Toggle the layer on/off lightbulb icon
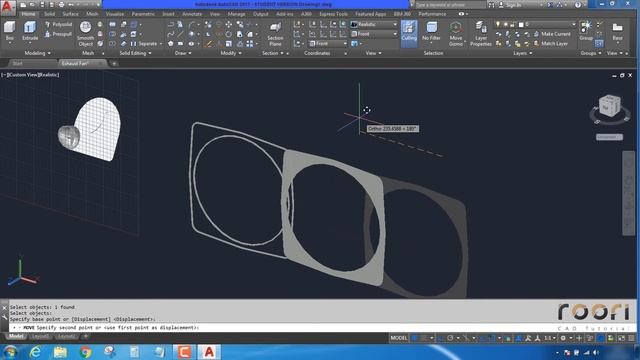 tap(498, 24)
